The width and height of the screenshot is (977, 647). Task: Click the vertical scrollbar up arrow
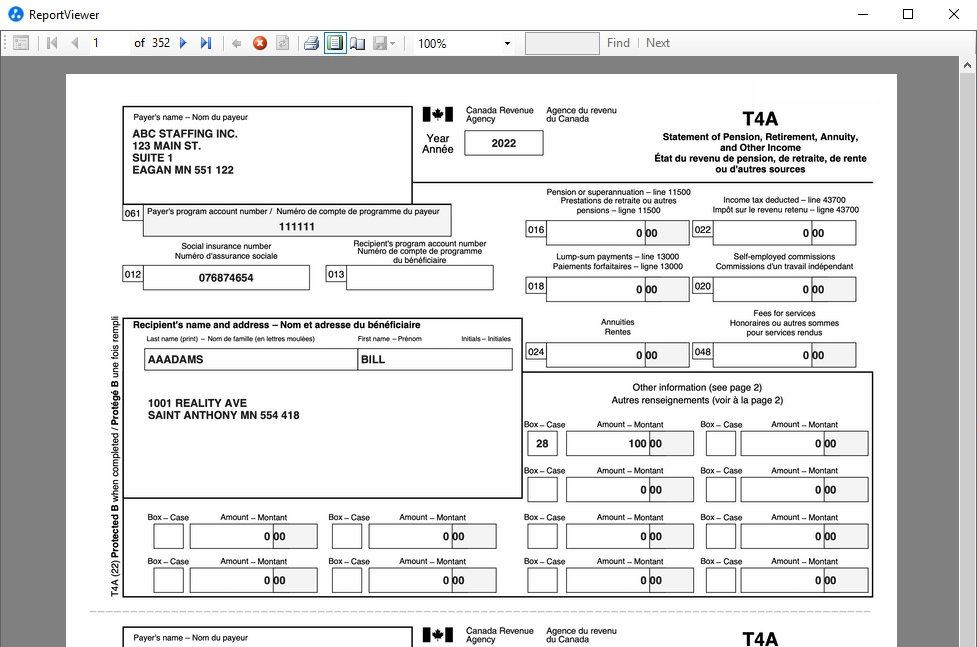tap(968, 65)
